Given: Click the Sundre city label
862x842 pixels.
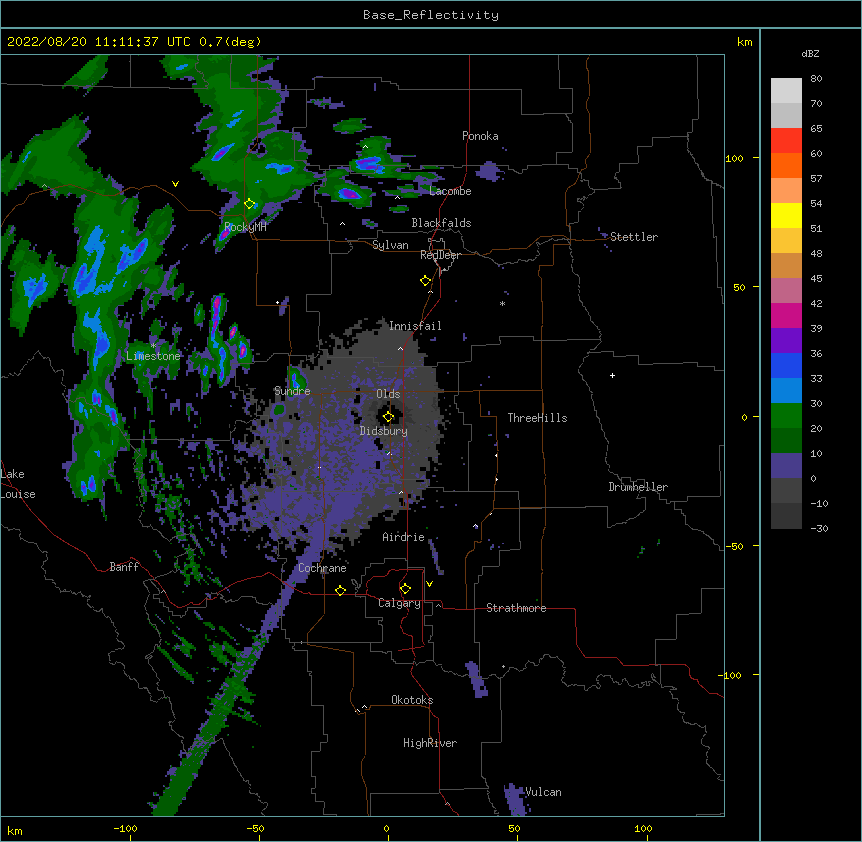Looking at the screenshot, I should click(x=292, y=391).
